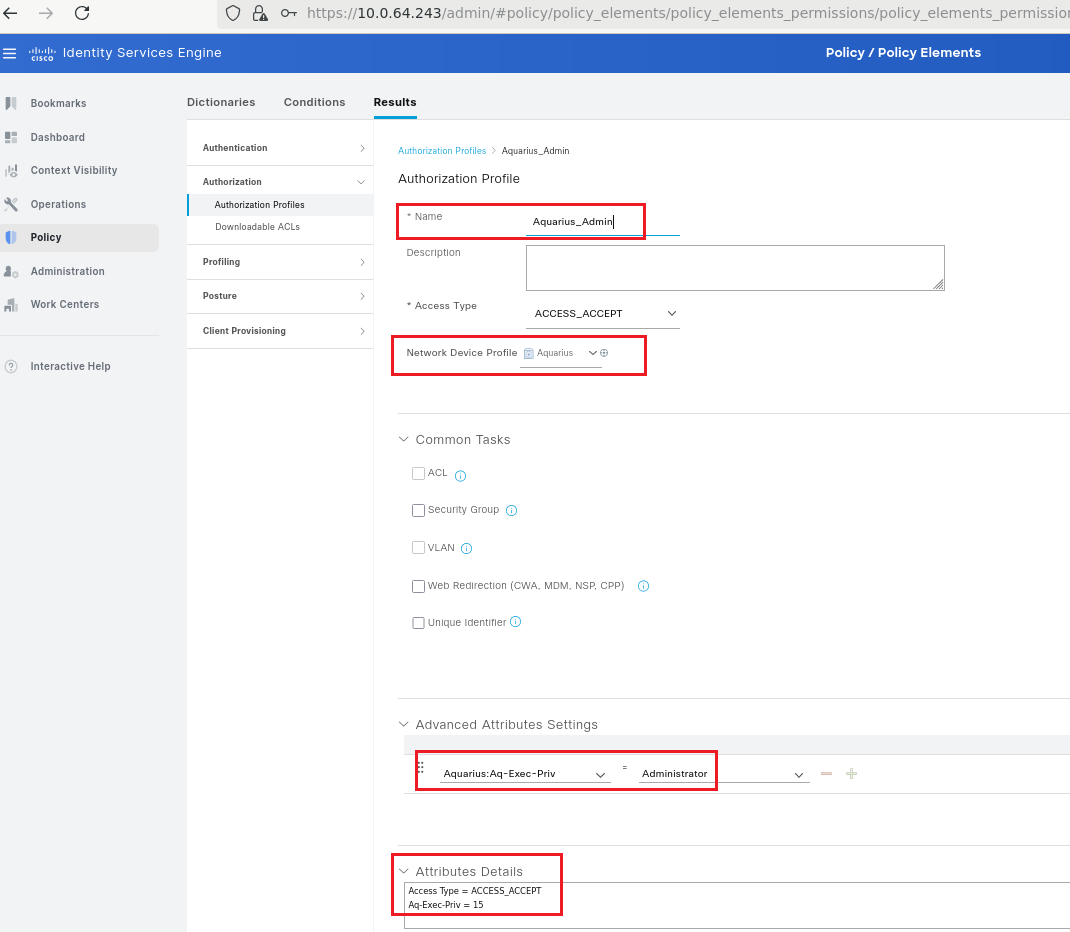Click the Dashboard sidebar icon
This screenshot has width=1070, height=932.
(x=11, y=137)
